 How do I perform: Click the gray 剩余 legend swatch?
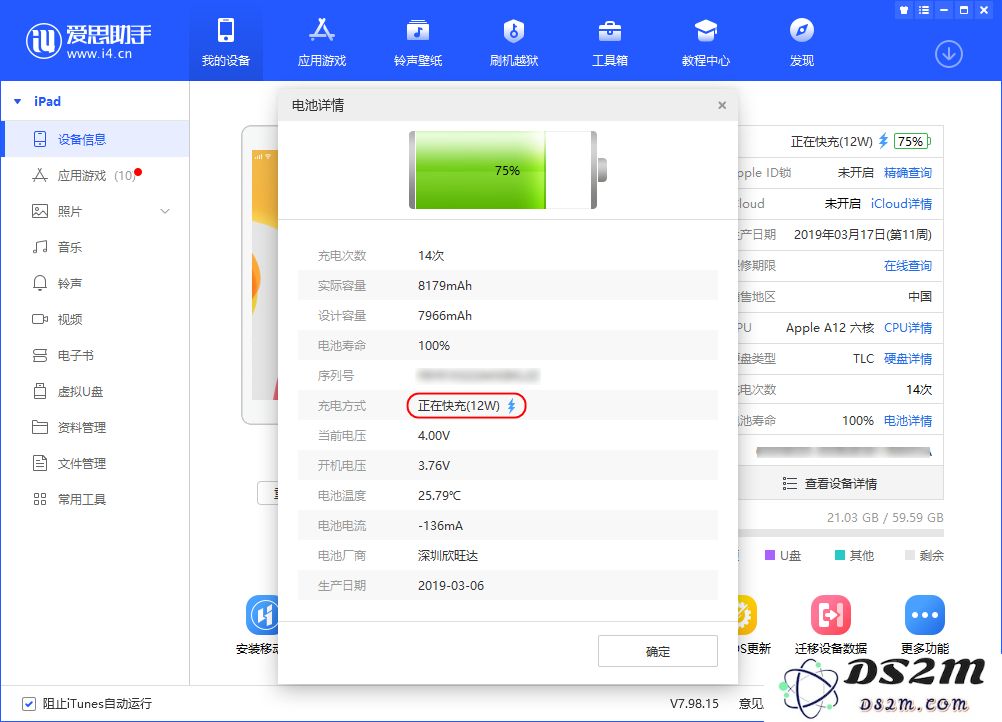[x=910, y=555]
